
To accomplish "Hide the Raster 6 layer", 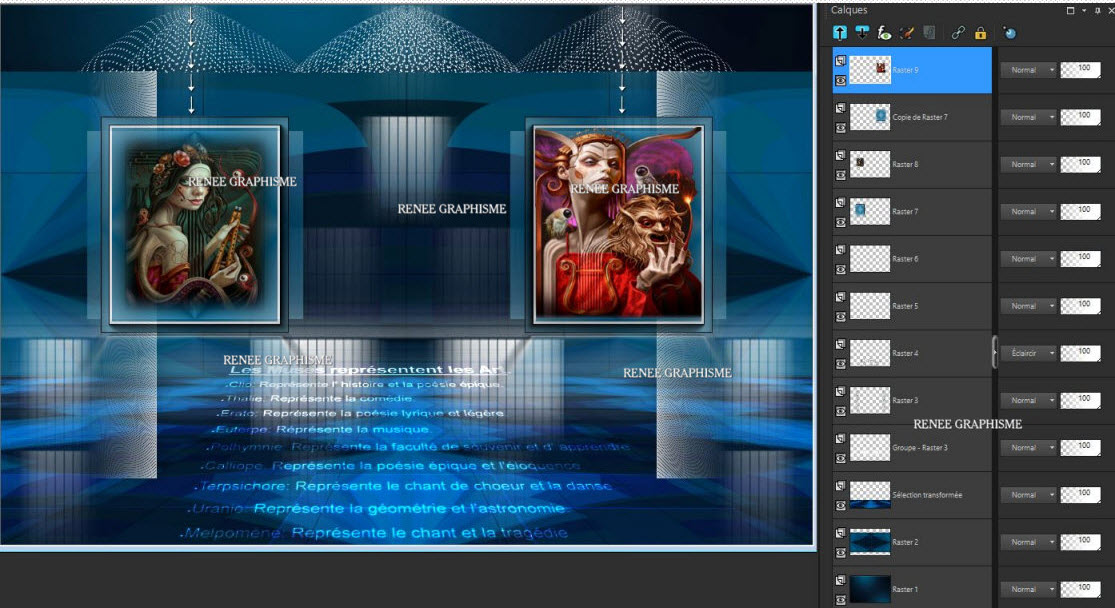I will tap(841, 270).
